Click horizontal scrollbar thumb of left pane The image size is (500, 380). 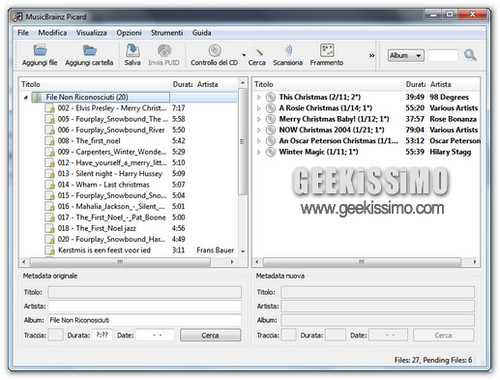[120, 262]
